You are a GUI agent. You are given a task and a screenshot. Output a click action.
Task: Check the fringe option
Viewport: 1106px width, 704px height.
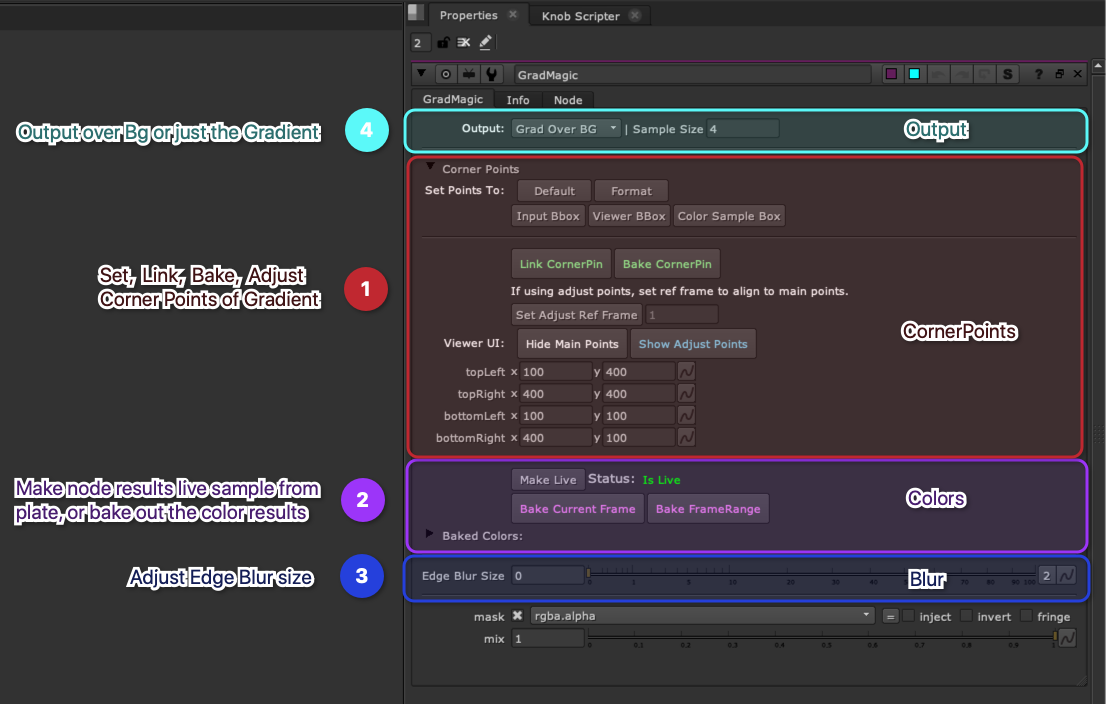1027,617
